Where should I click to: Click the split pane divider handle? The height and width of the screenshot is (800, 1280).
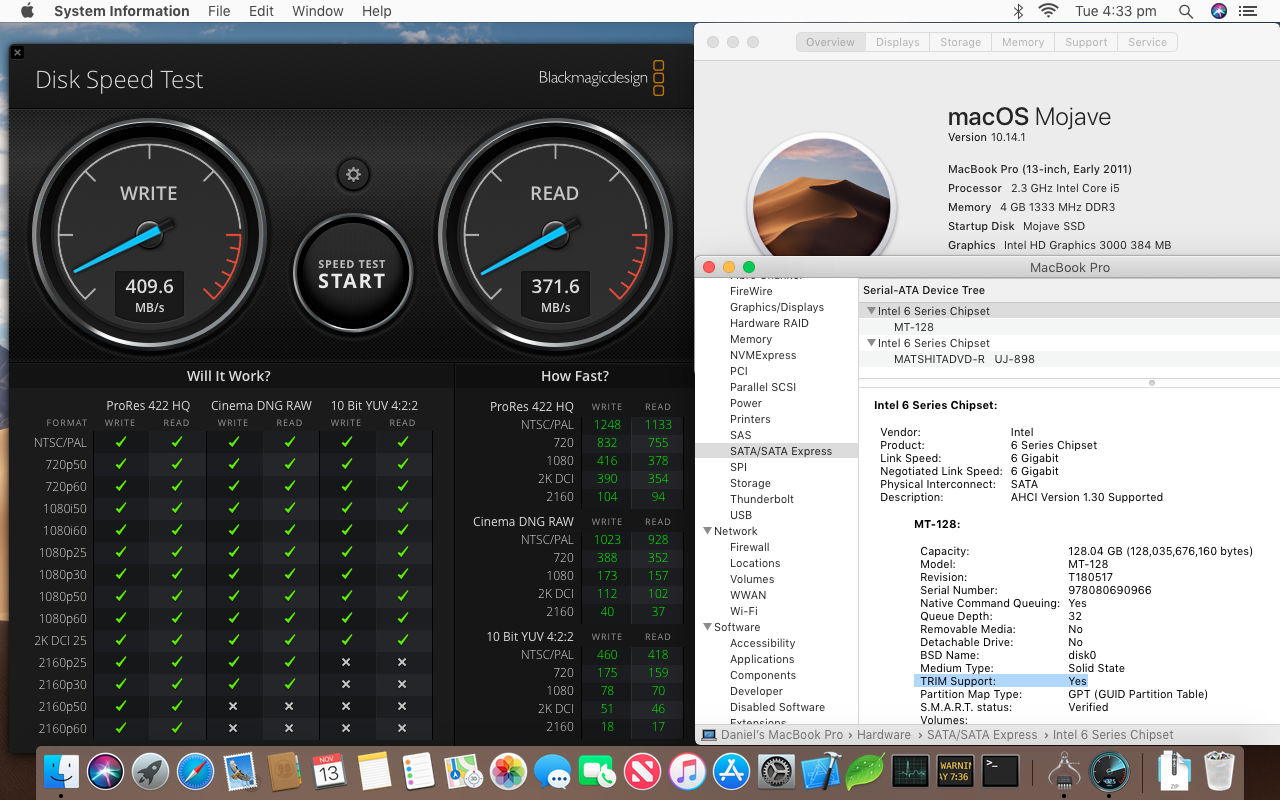(x=1152, y=382)
